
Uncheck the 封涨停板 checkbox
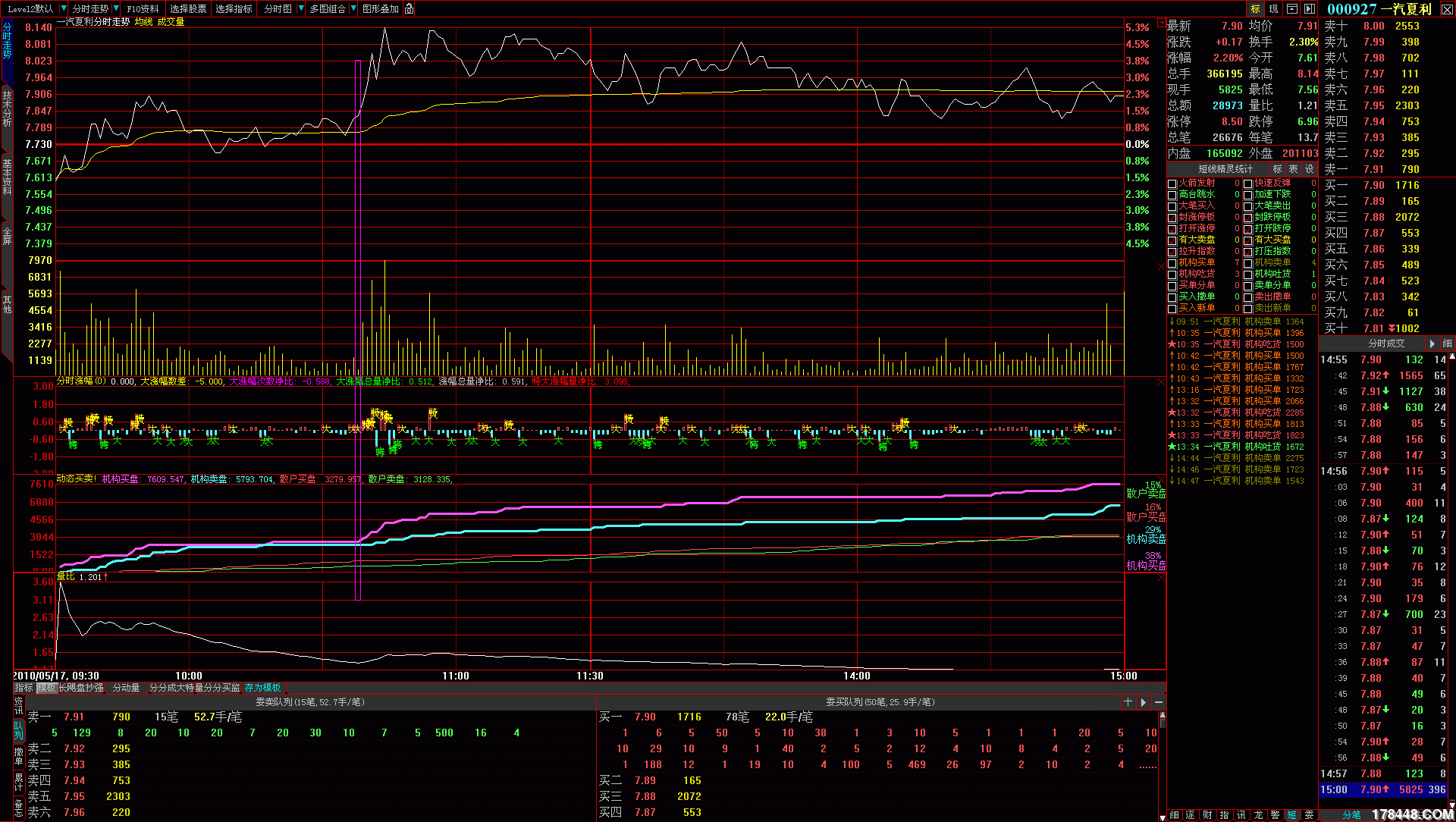tap(1172, 218)
